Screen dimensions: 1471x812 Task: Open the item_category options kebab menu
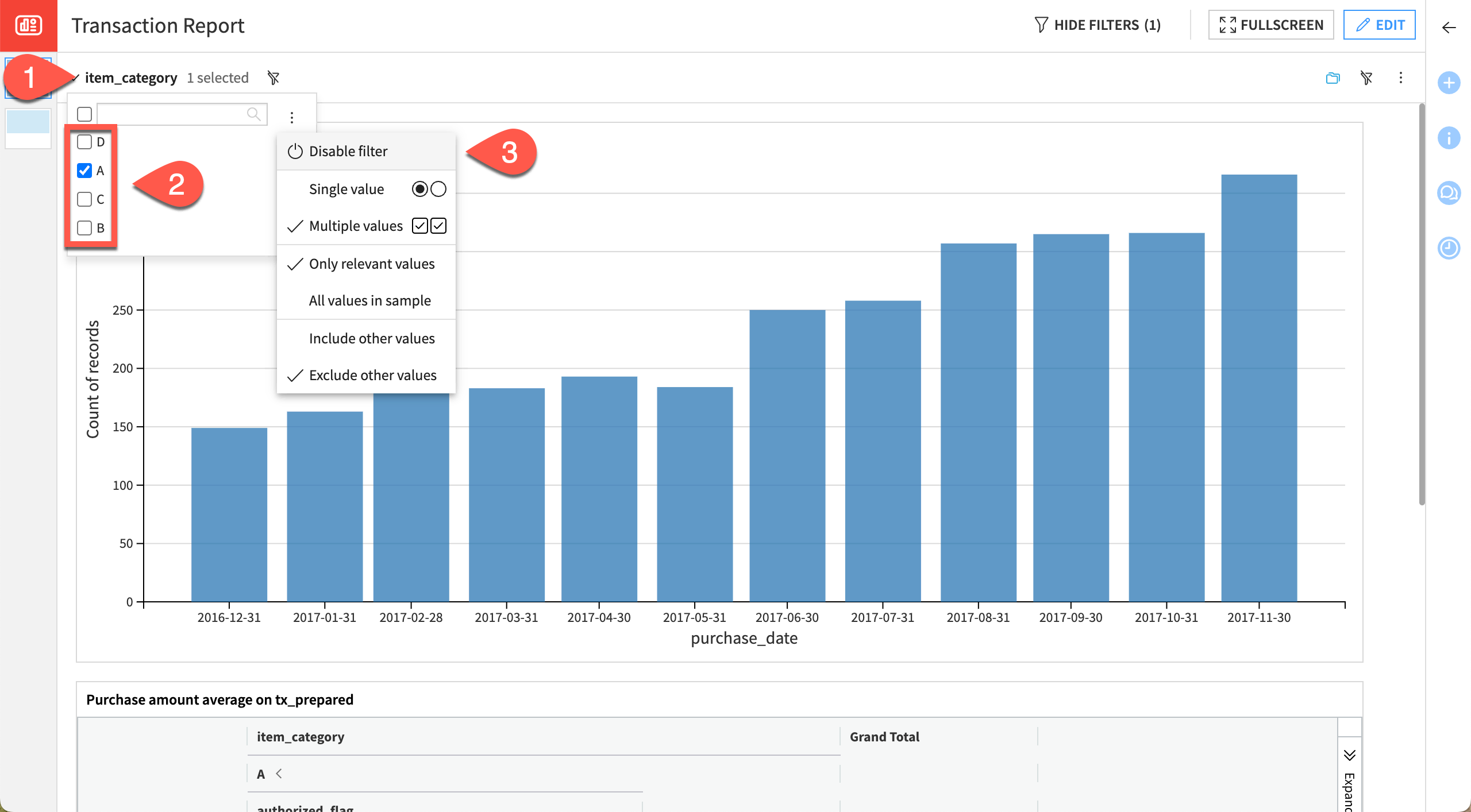292,117
